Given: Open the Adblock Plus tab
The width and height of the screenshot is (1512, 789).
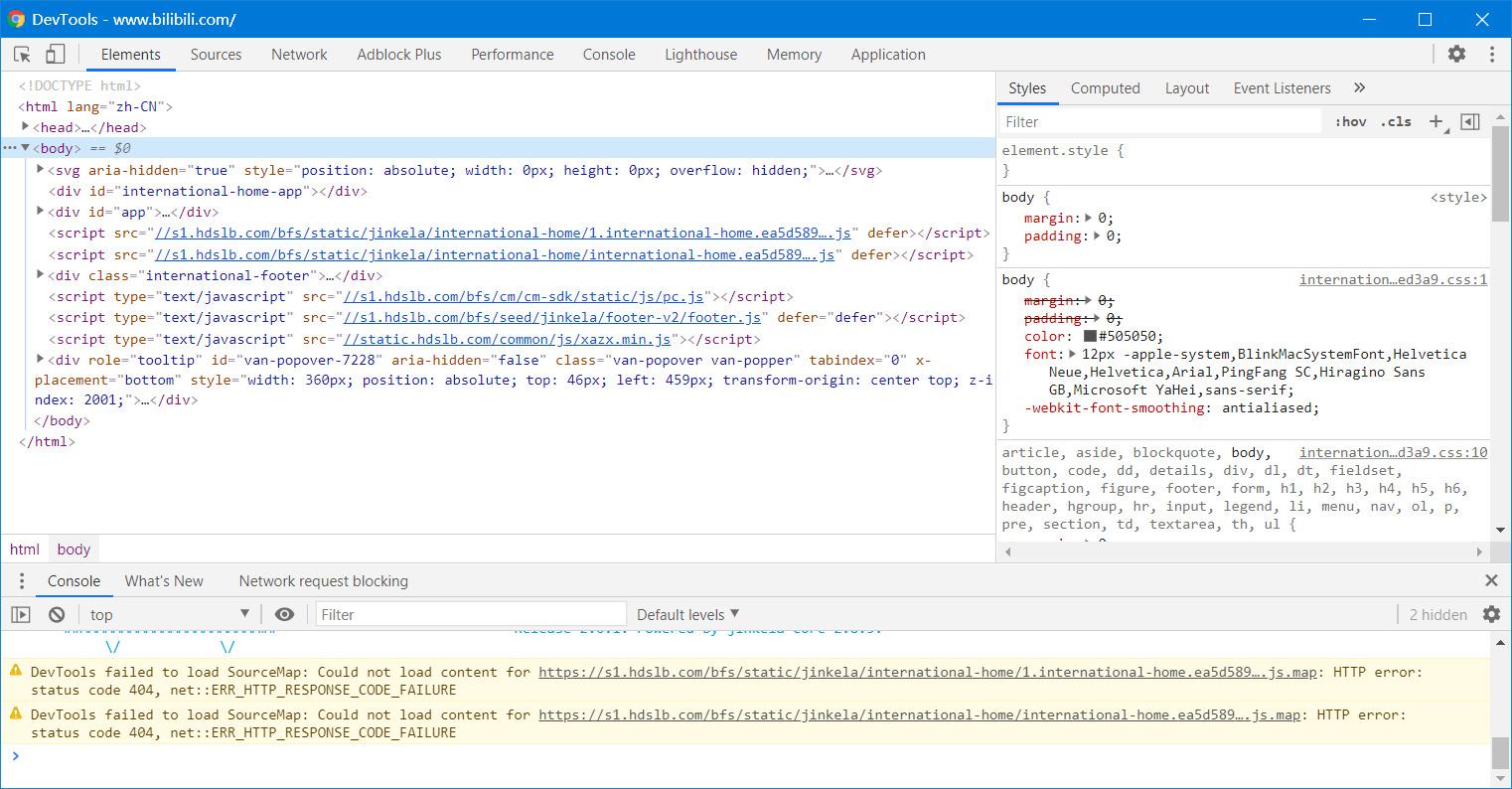Looking at the screenshot, I should point(399,55).
